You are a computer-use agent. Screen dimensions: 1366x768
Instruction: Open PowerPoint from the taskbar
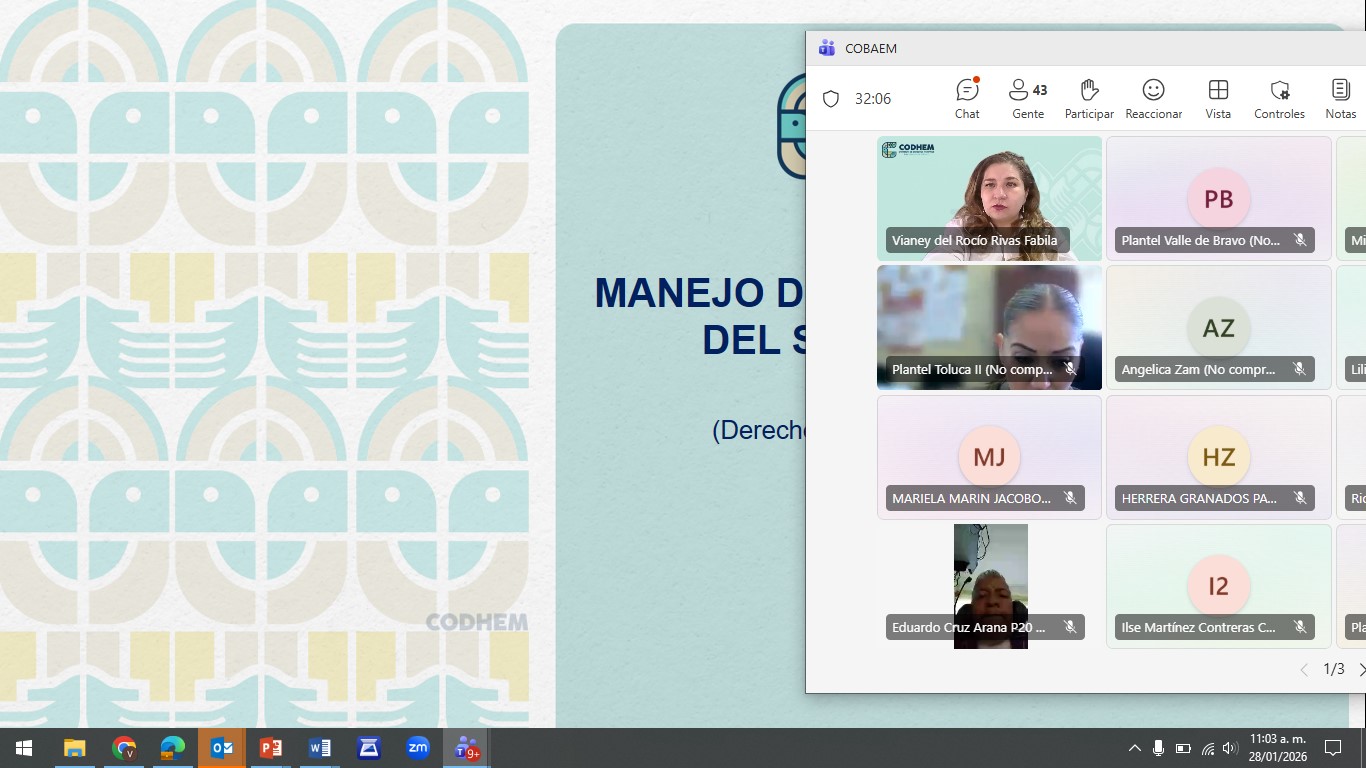(x=271, y=748)
